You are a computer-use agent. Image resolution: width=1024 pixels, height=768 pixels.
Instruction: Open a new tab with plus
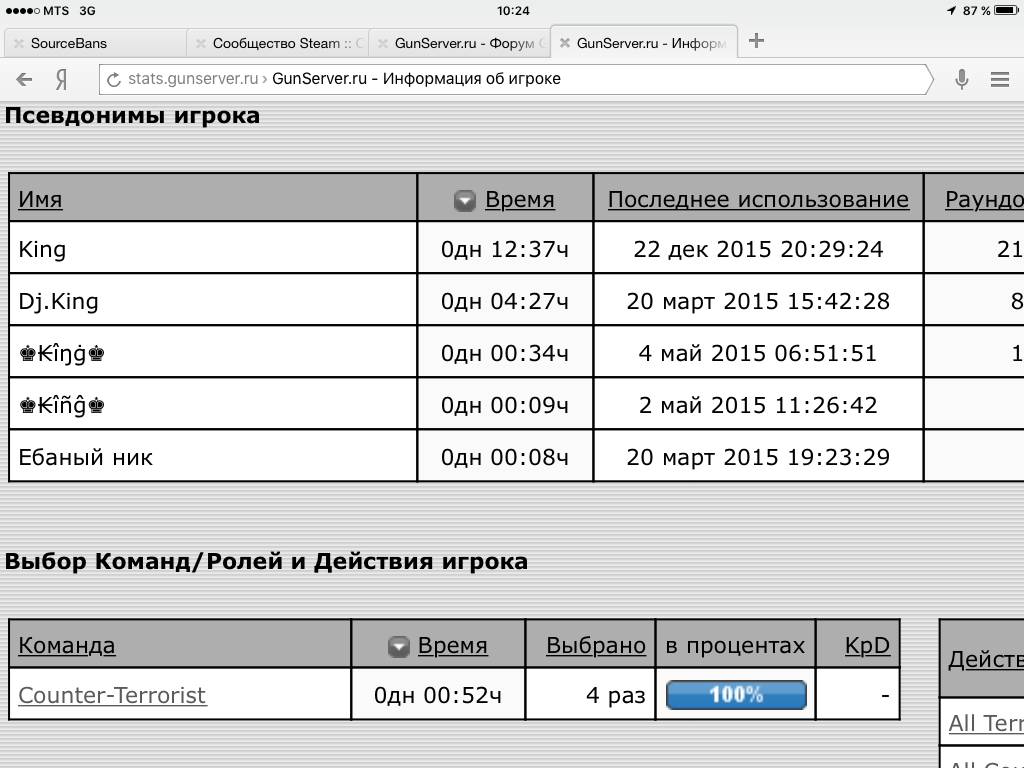756,41
